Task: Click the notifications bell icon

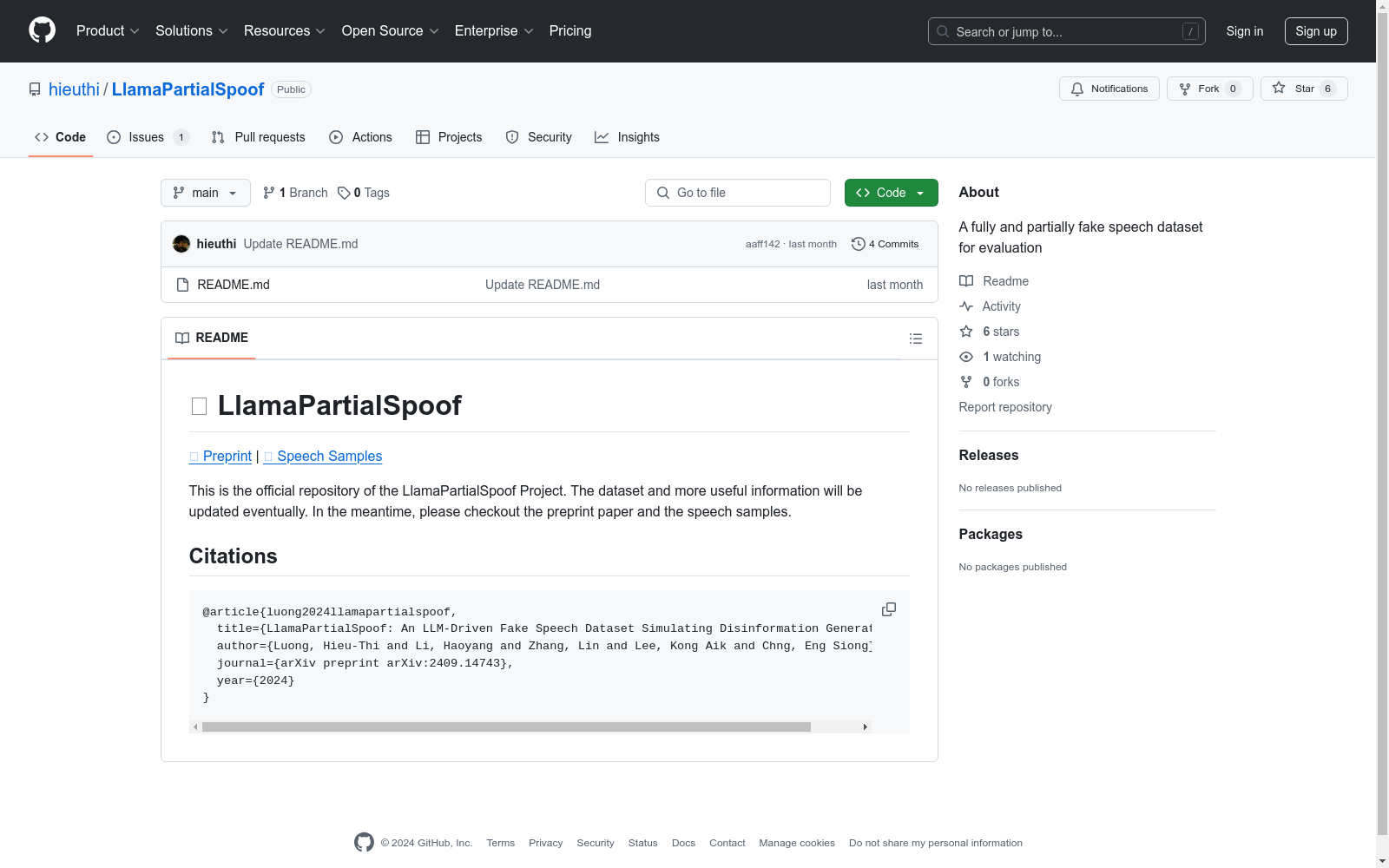Action: click(1077, 89)
